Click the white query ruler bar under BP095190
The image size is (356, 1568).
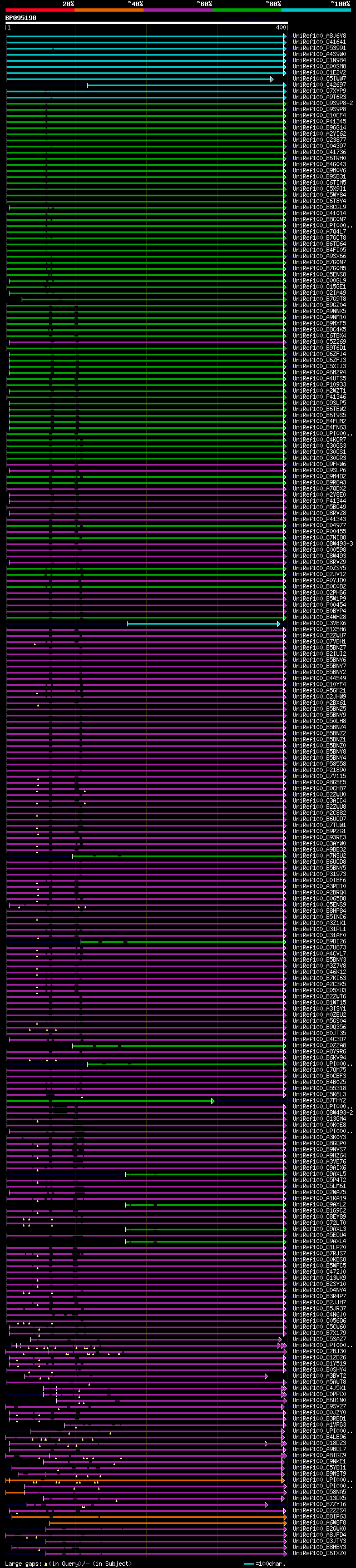click(147, 23)
